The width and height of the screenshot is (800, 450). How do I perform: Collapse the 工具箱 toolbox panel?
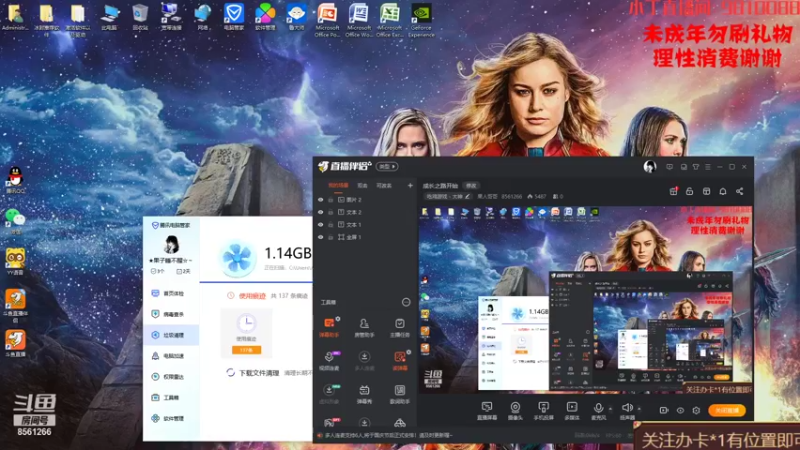pos(406,302)
